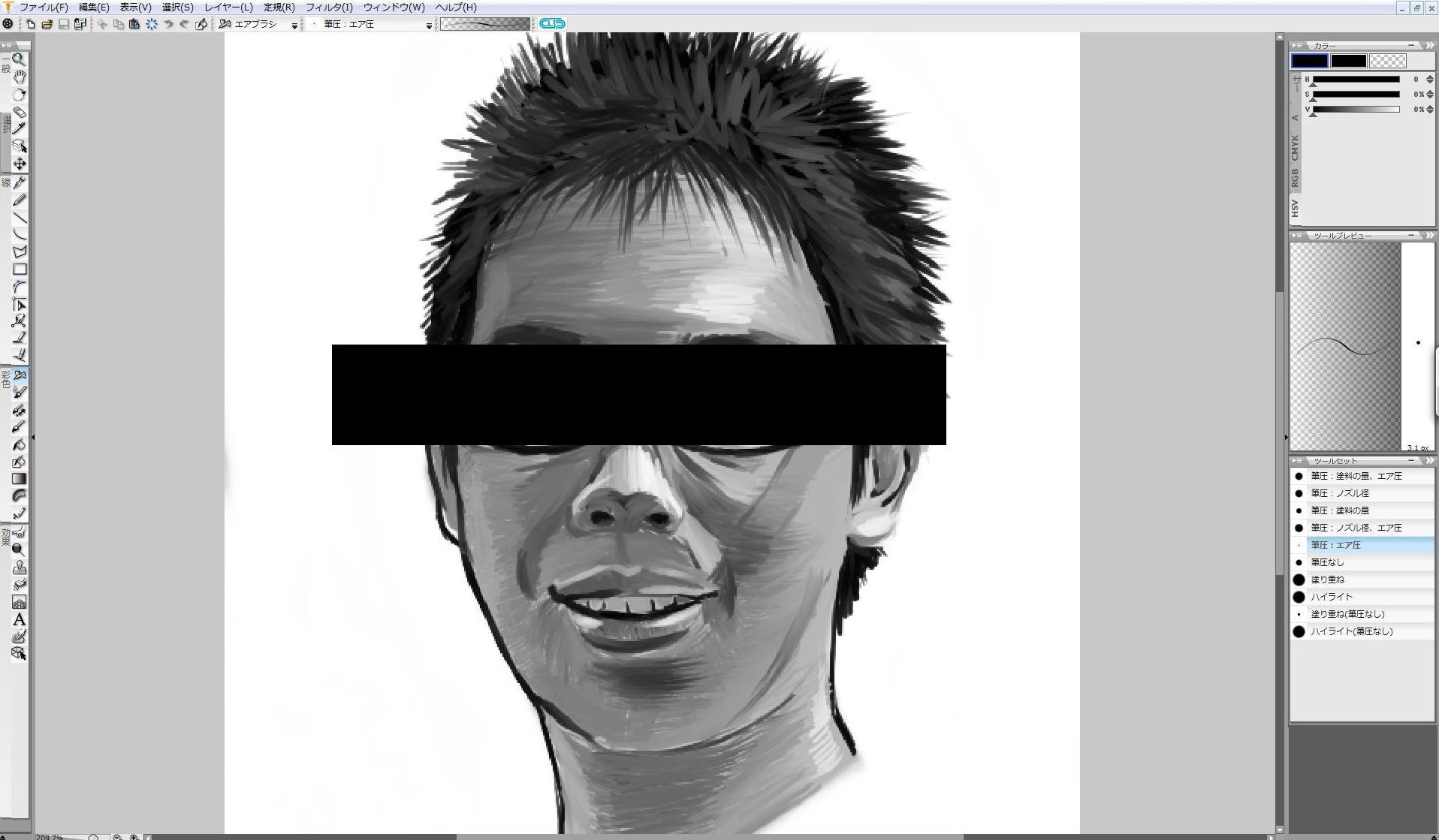The height and width of the screenshot is (840, 1439).
Task: Open the ヘルプ(H) menu
Action: [x=456, y=8]
